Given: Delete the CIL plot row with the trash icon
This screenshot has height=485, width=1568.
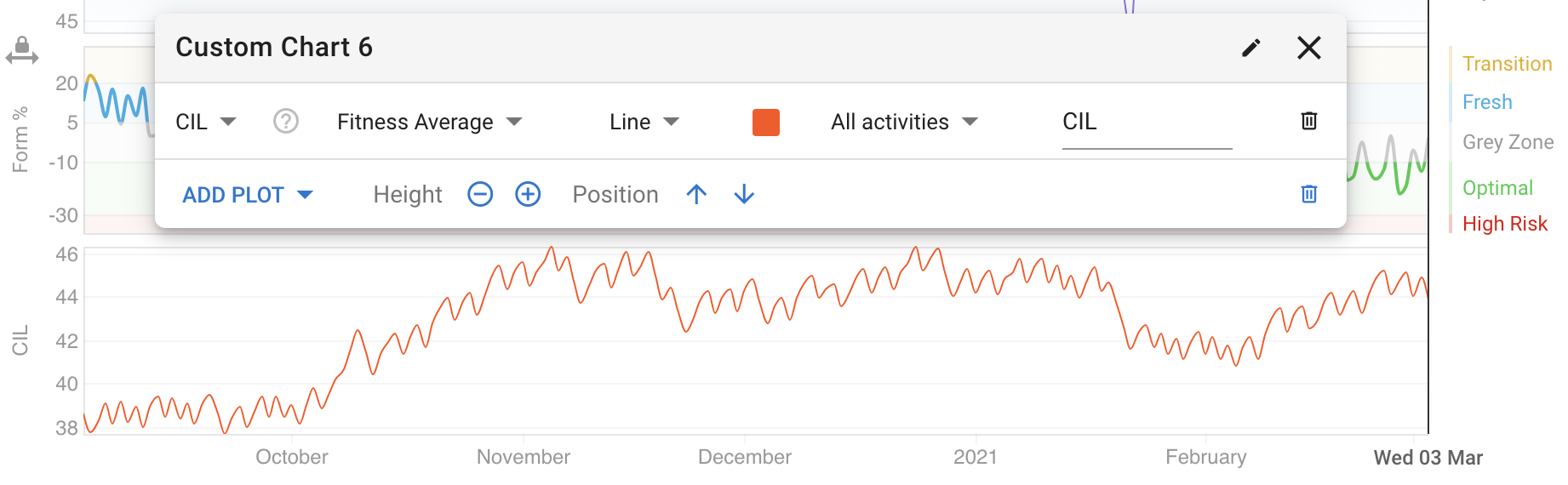Looking at the screenshot, I should click(x=1309, y=121).
